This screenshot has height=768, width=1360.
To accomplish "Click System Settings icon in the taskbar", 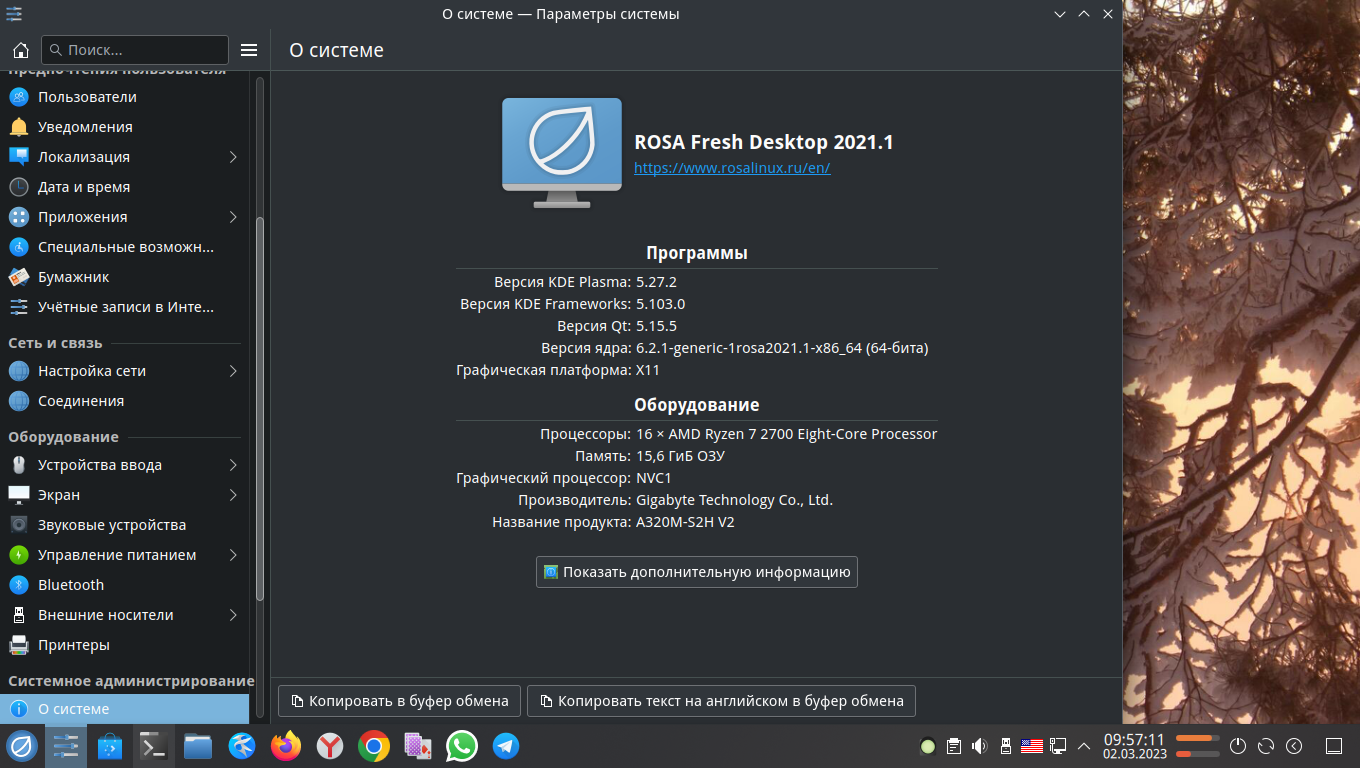I will 66,746.
